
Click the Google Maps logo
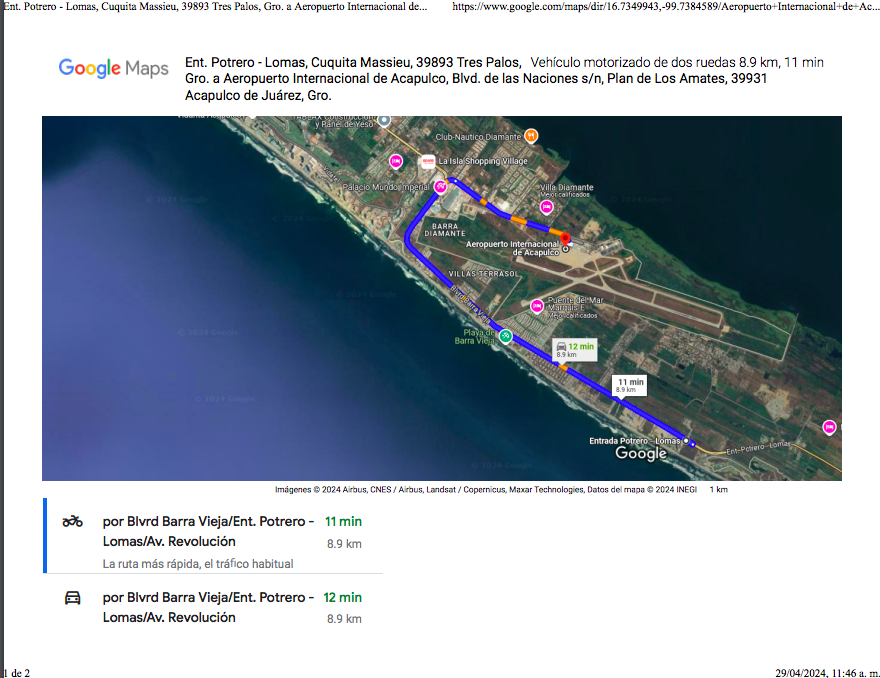[x=113, y=68]
